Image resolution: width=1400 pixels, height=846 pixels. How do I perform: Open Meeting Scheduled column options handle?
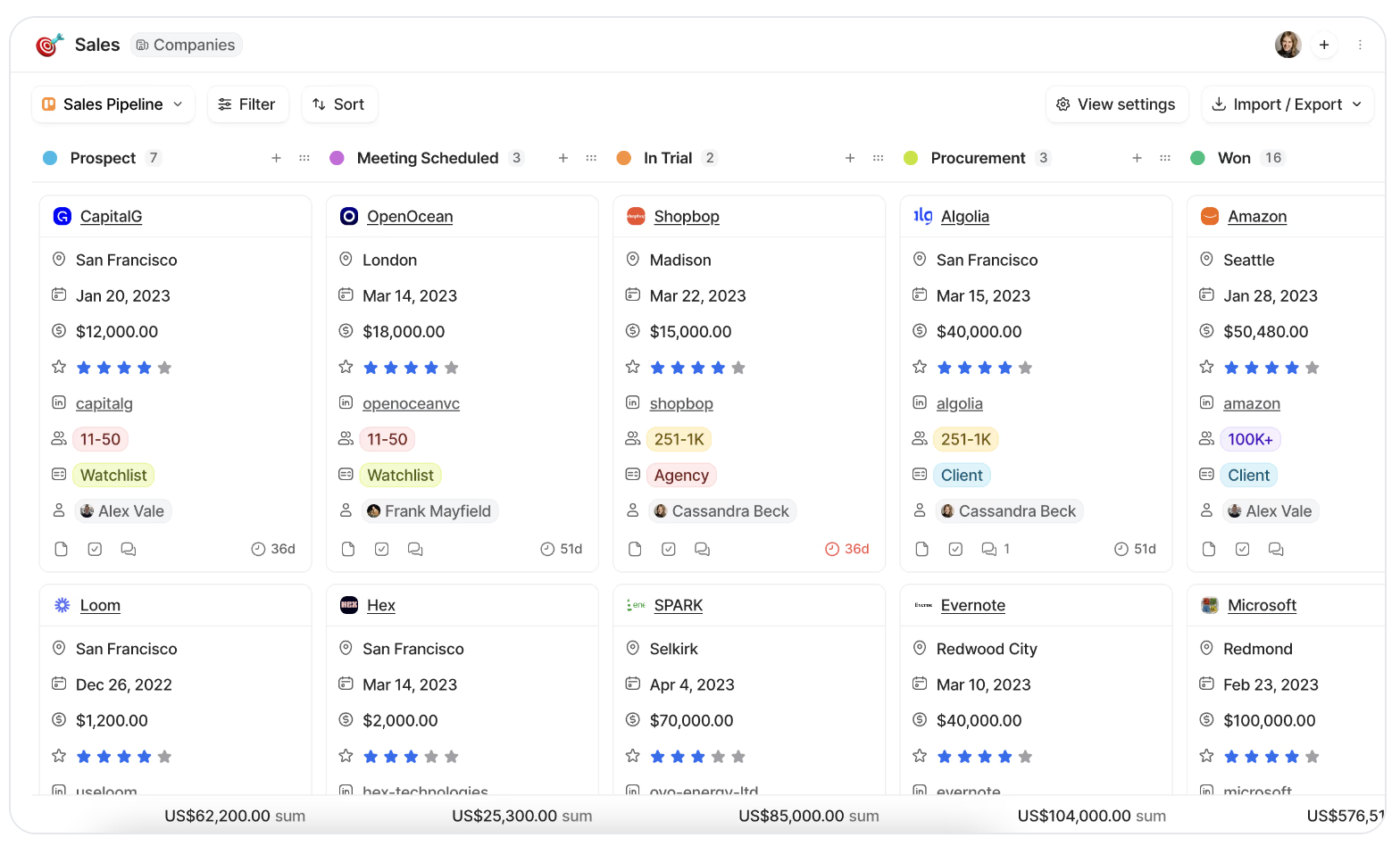click(591, 158)
